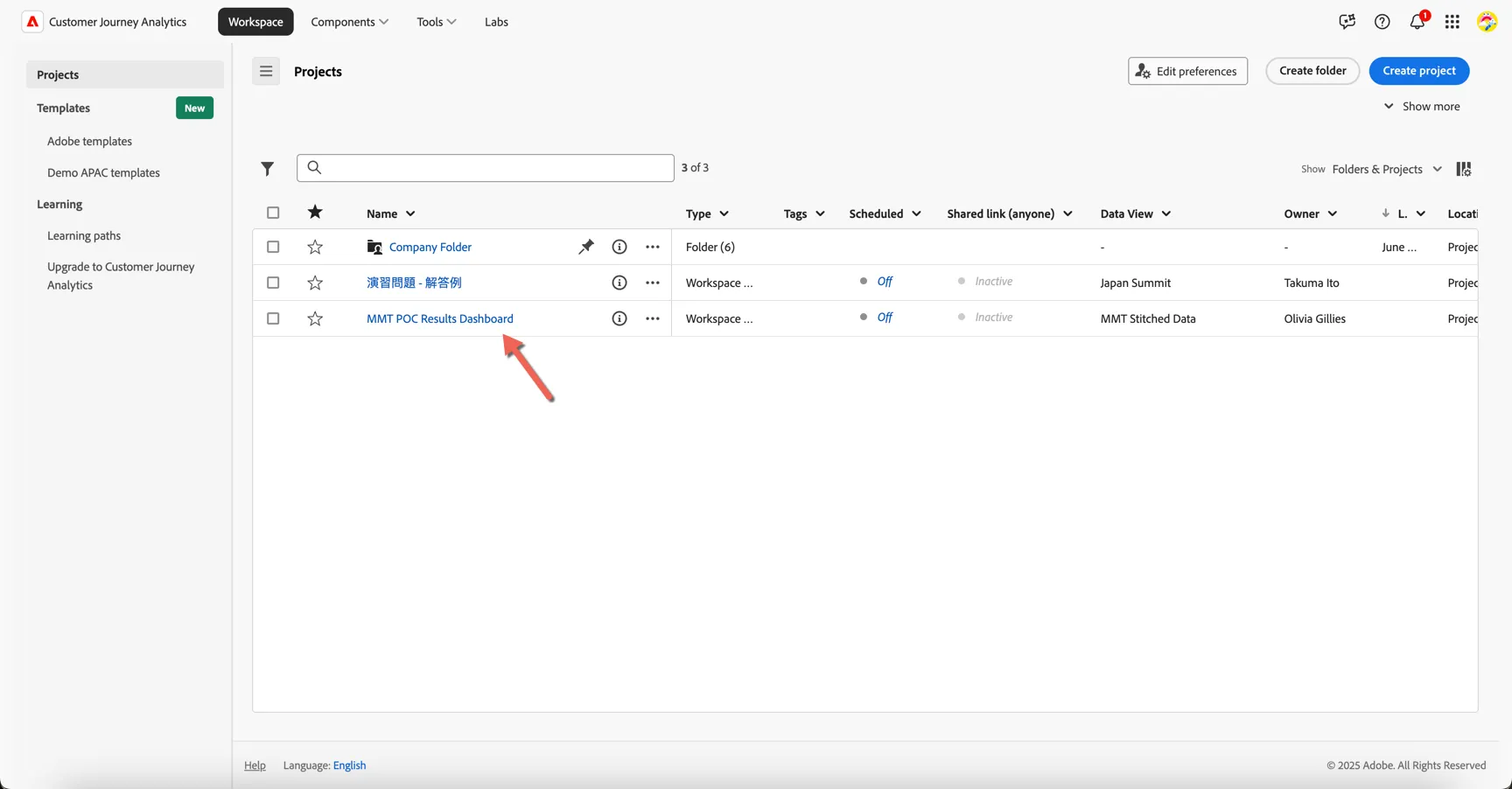Switch to the Workspace tab
Image resolution: width=1512 pixels, height=789 pixels.
[x=255, y=22]
